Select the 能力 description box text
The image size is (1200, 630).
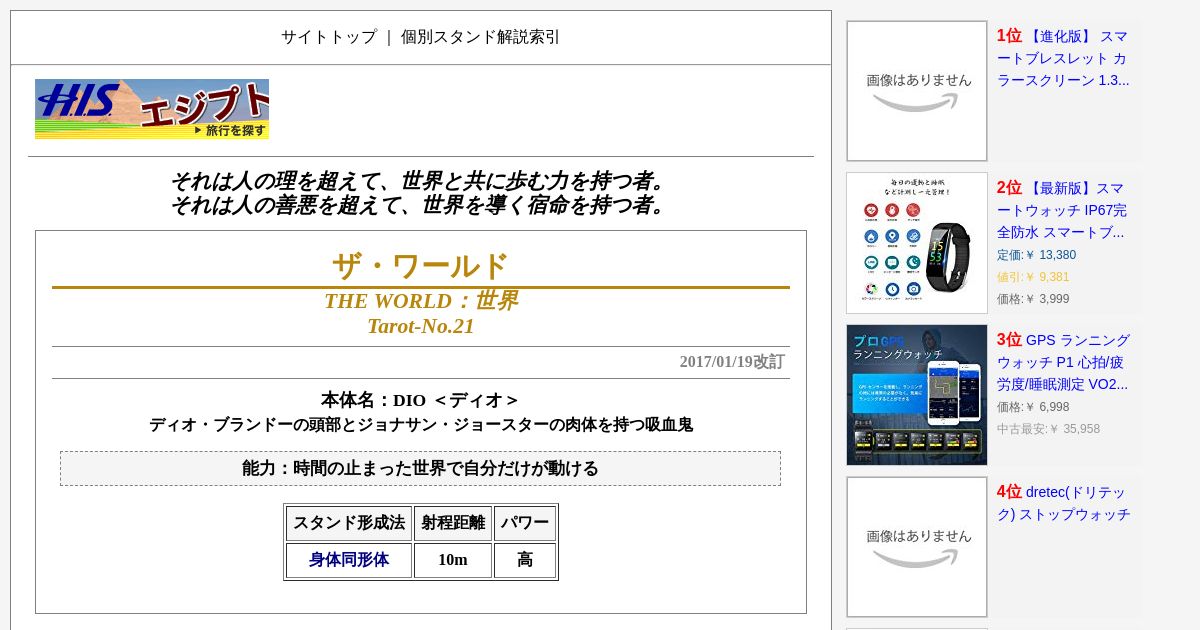(x=420, y=468)
